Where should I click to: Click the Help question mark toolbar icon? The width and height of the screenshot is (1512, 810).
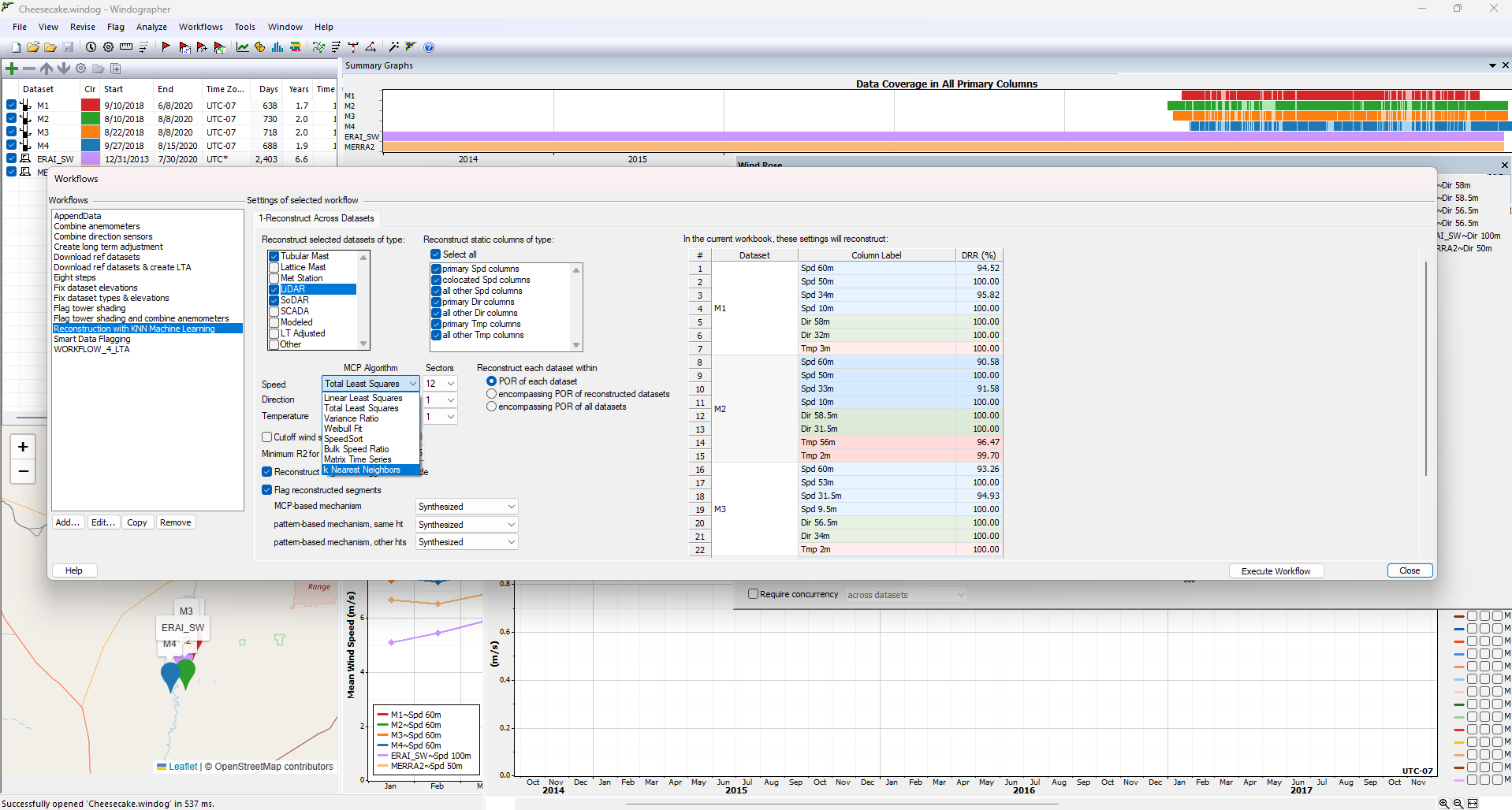pyautogui.click(x=429, y=46)
